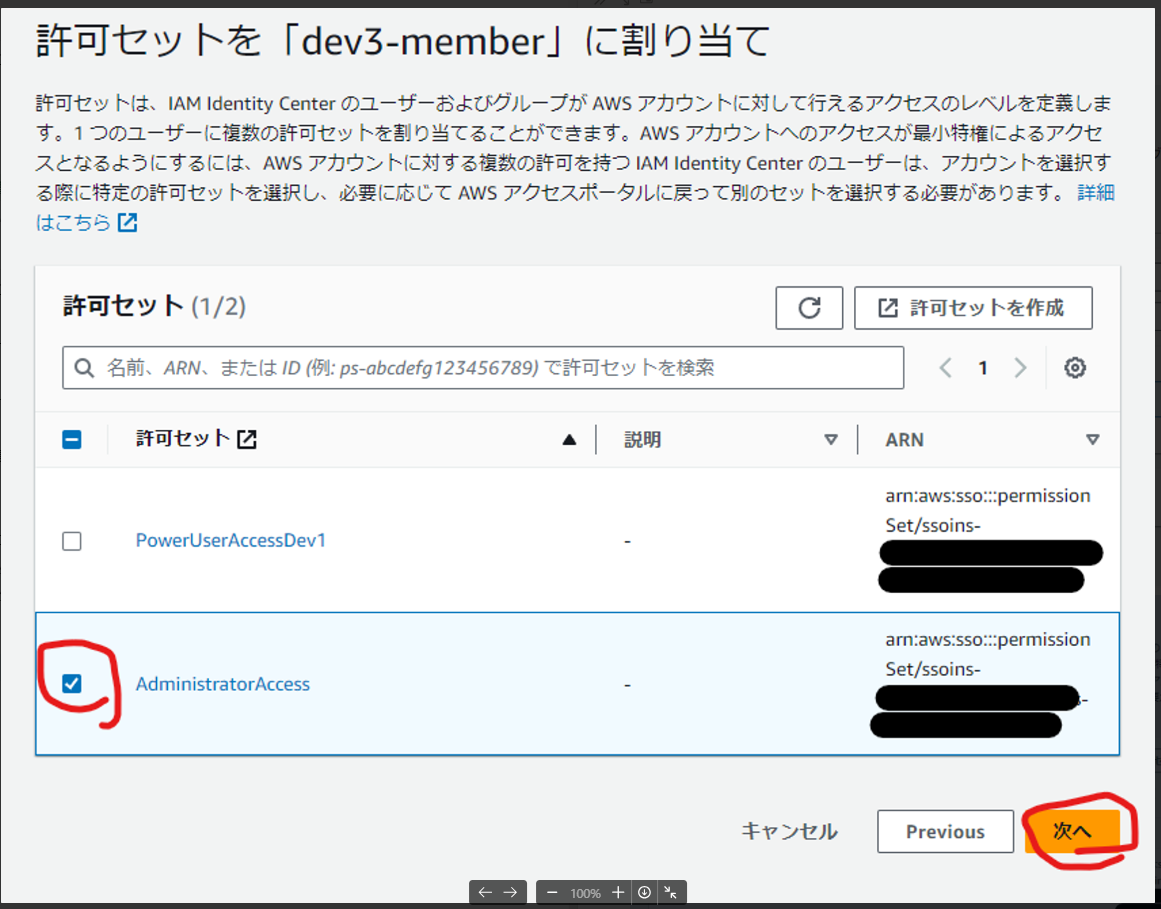Click the refresh icon for permission sets
Screen dimensions: 1161x909
[x=809, y=308]
